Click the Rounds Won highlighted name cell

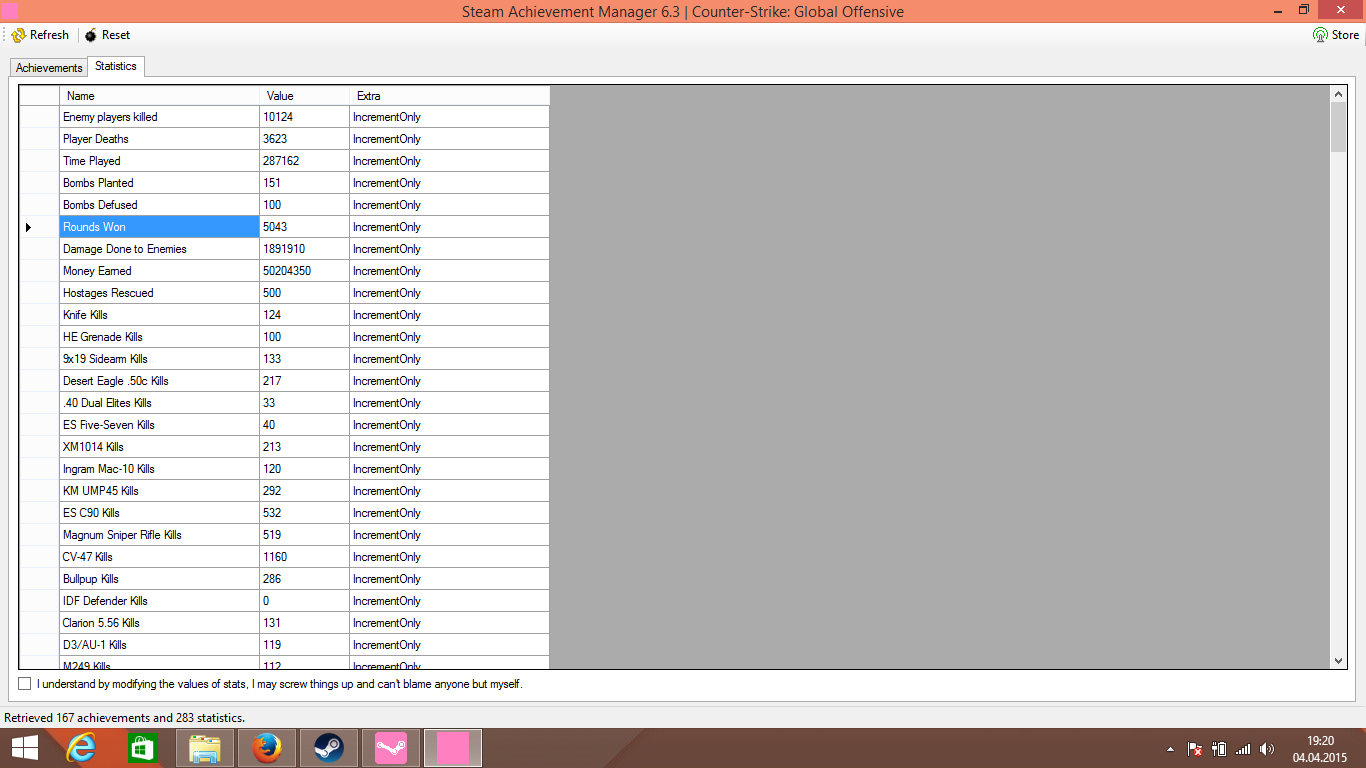pyautogui.click(x=160, y=227)
